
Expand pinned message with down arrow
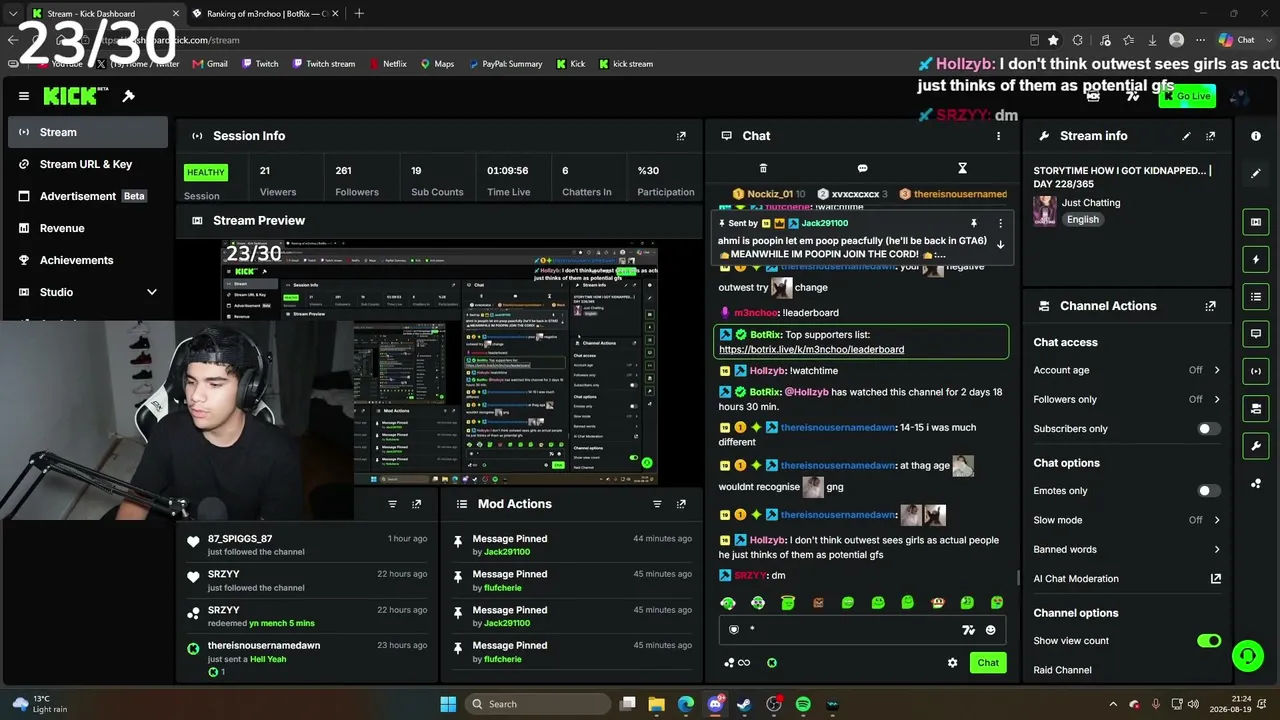point(1000,244)
